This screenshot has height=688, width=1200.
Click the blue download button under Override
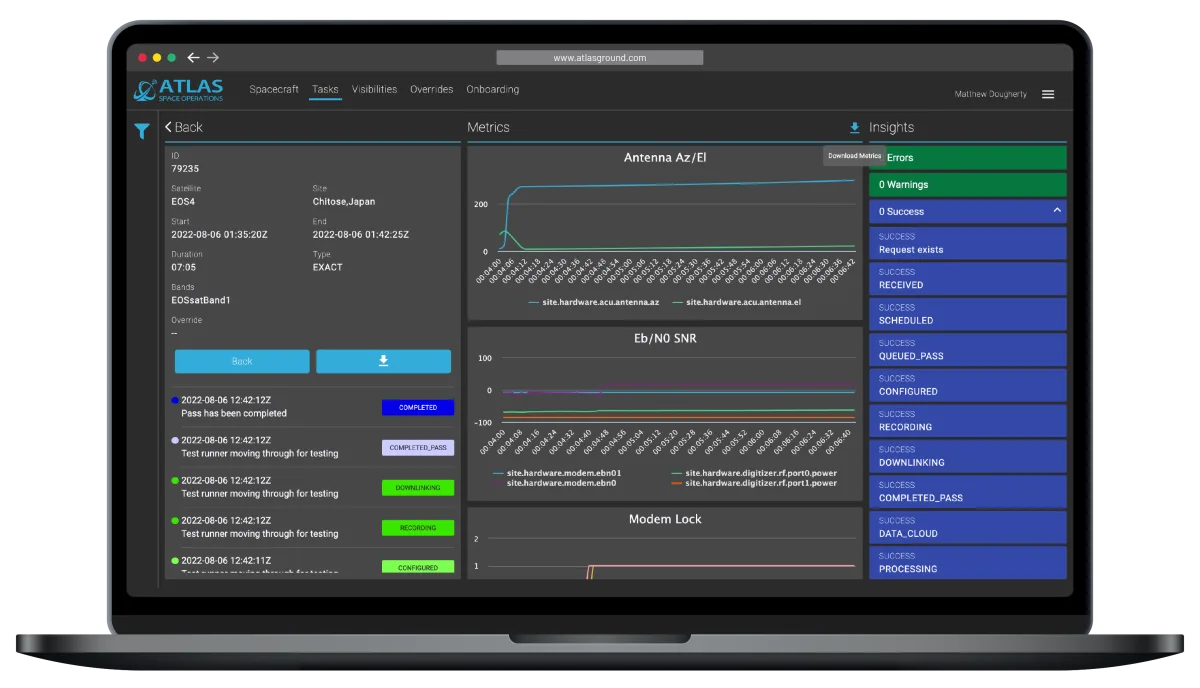384,361
